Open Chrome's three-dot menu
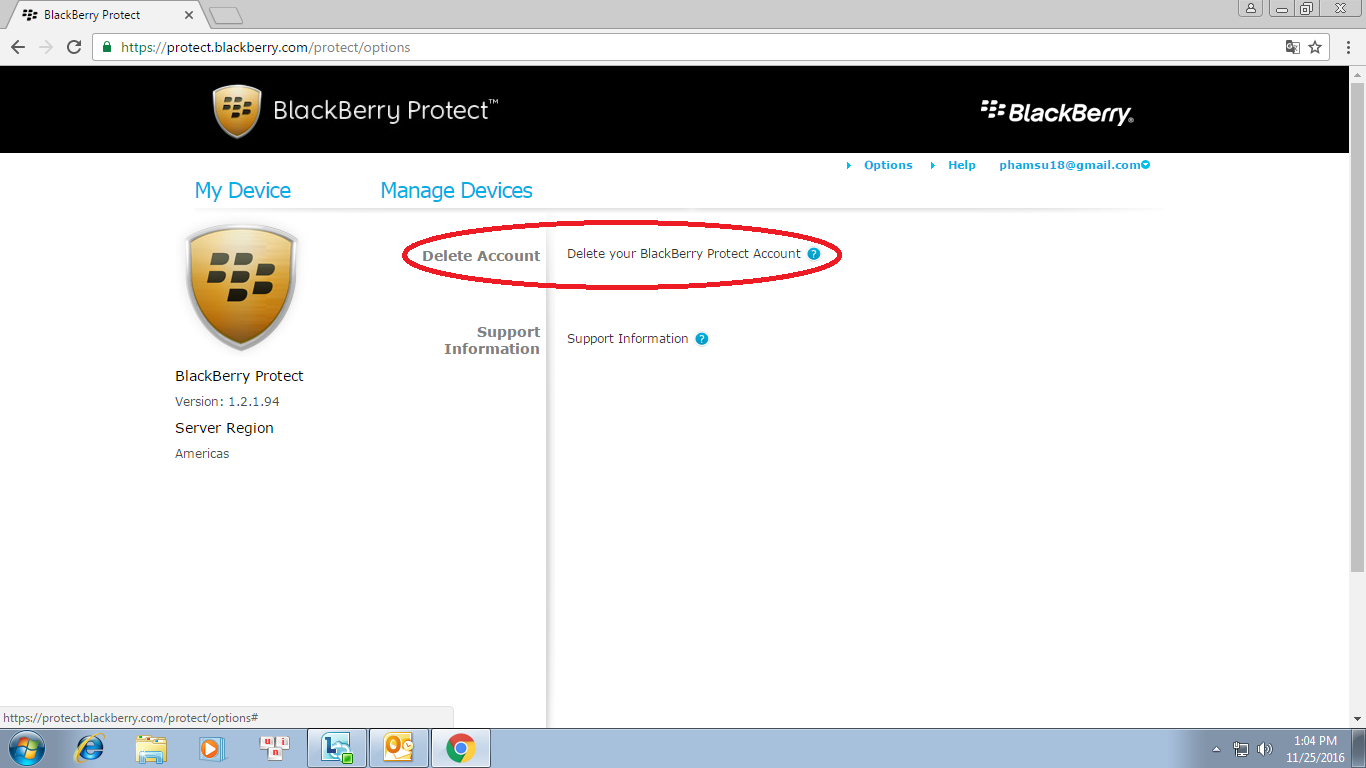The height and width of the screenshot is (768, 1366). [x=1348, y=47]
